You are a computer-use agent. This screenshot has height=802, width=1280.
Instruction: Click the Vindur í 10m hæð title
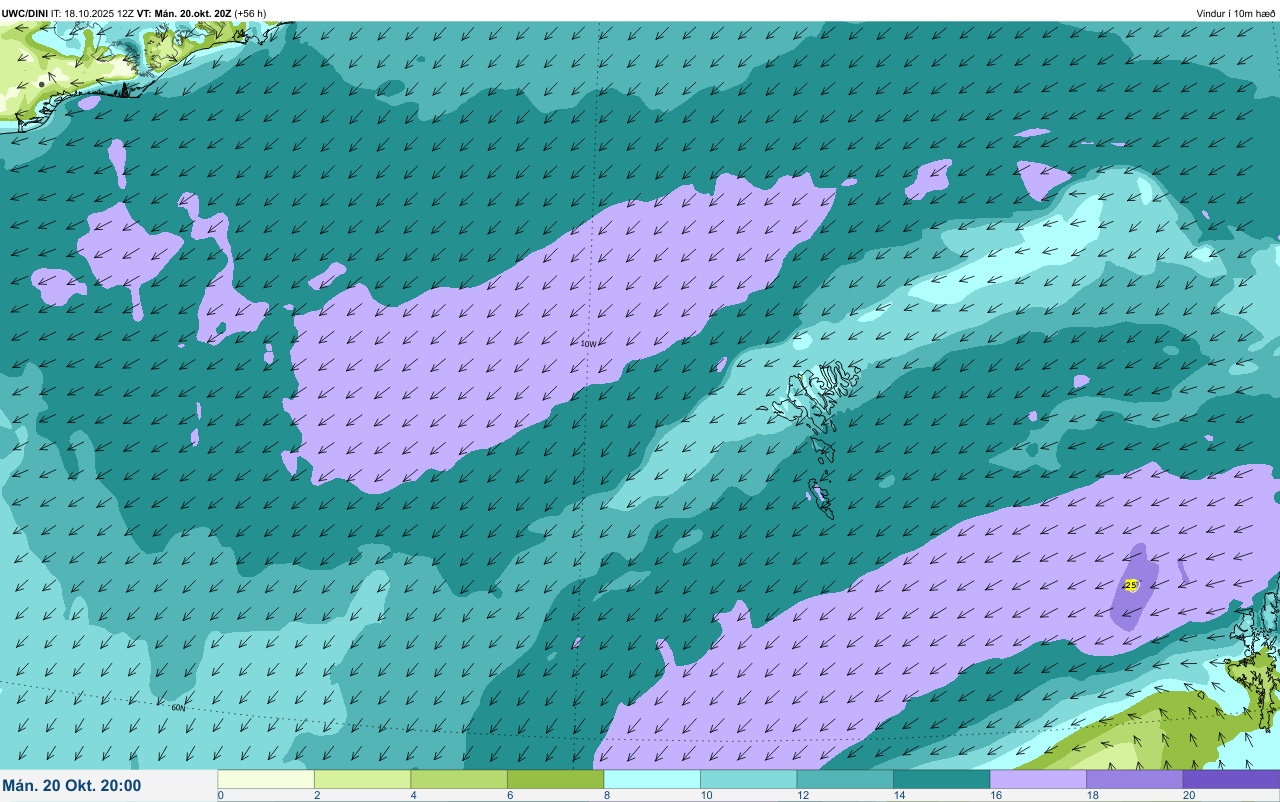tap(1236, 14)
